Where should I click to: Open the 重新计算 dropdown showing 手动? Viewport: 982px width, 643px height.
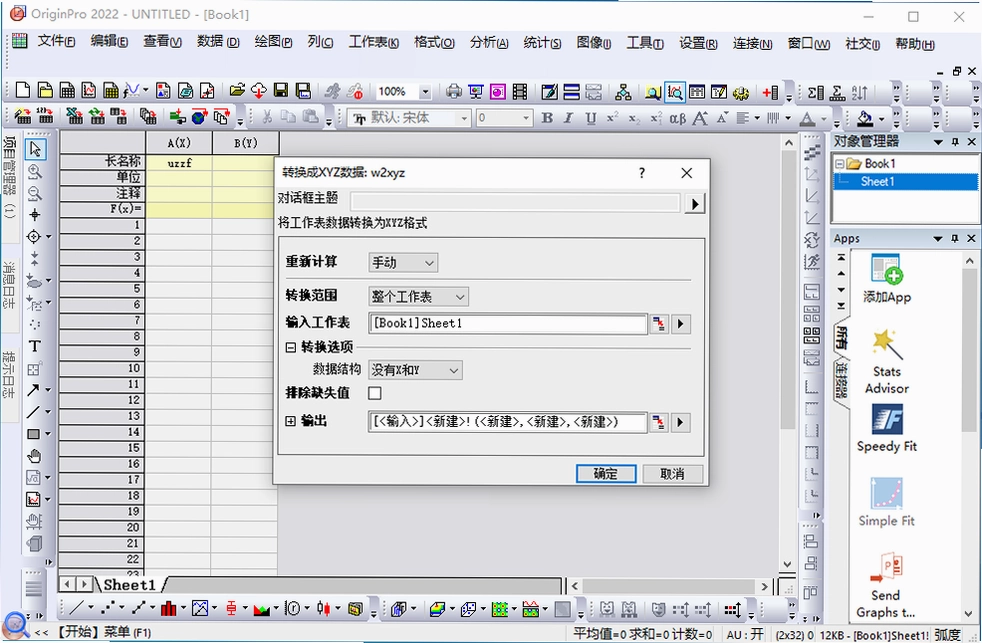[403, 262]
